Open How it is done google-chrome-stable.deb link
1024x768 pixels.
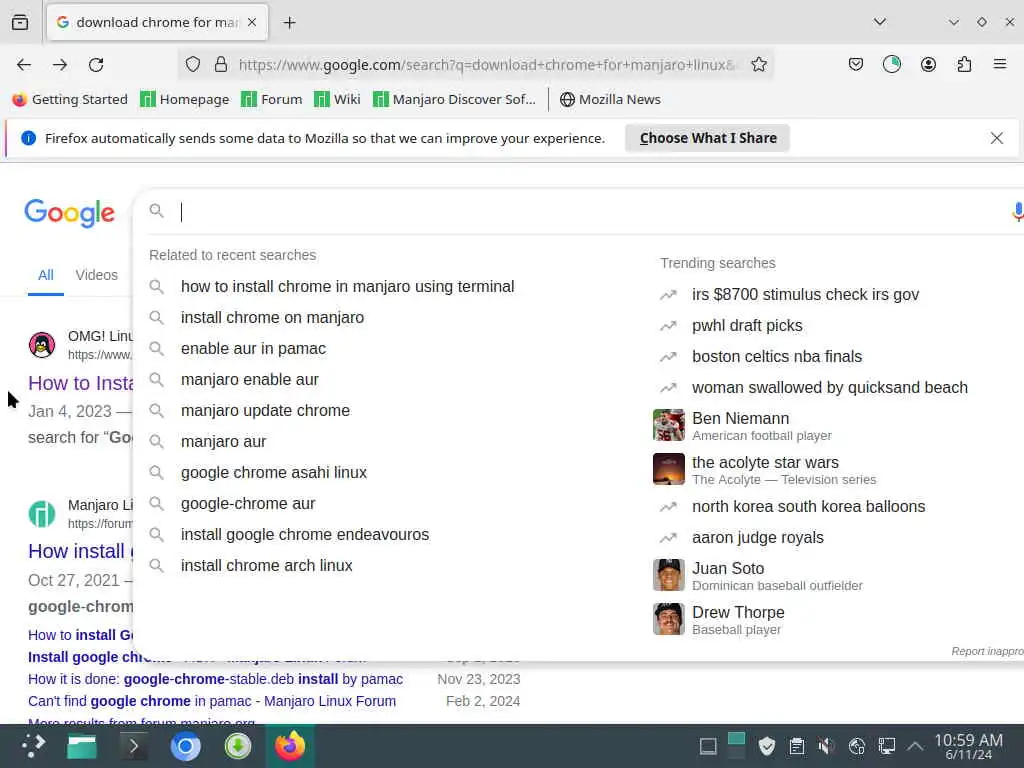pyautogui.click(x=215, y=679)
